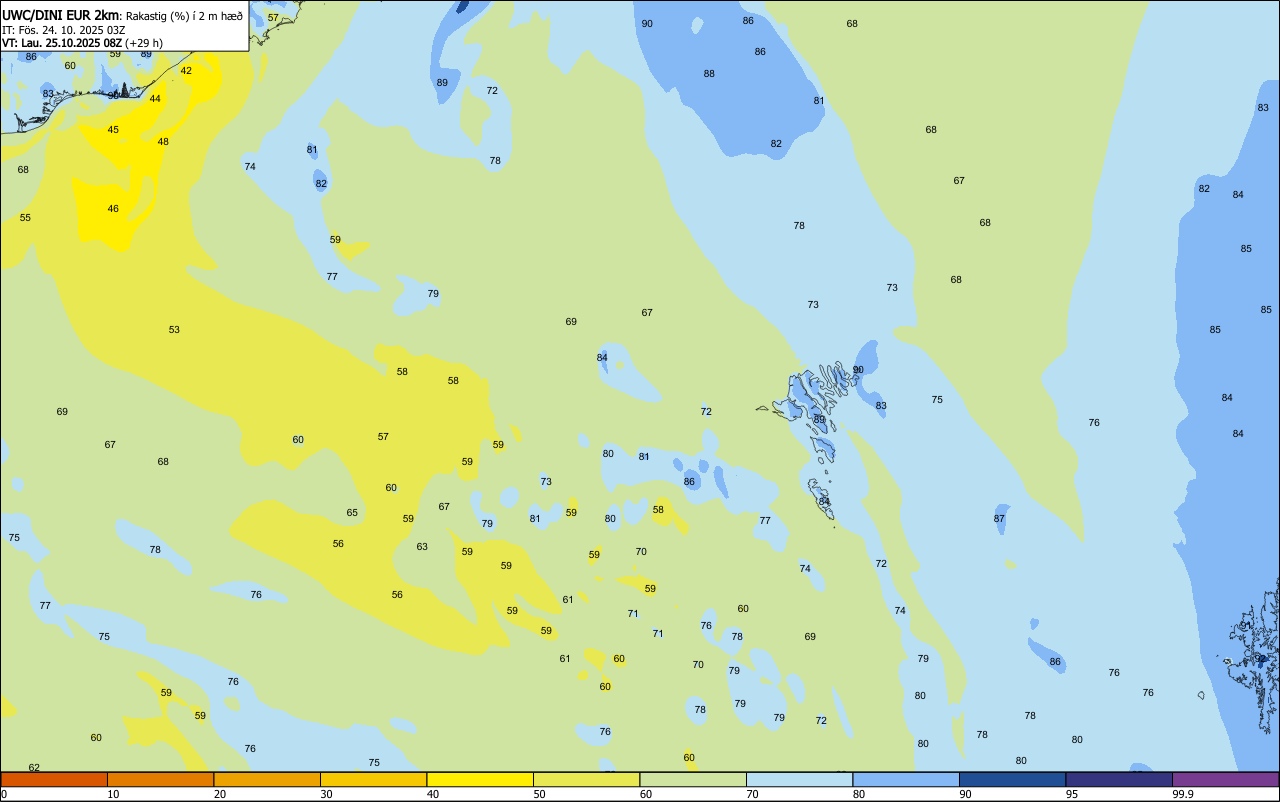
Task: Click the bright yellow 40–50 legend swatch
Action: tap(480, 779)
